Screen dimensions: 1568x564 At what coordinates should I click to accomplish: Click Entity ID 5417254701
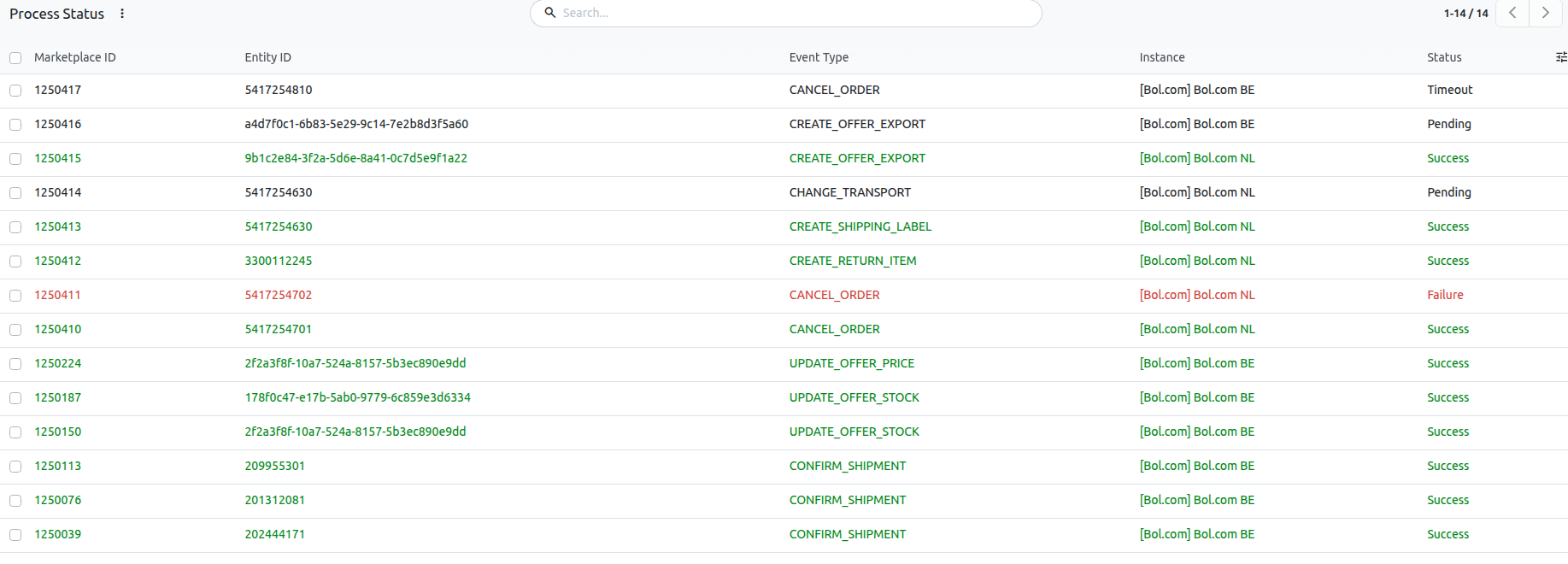279,329
